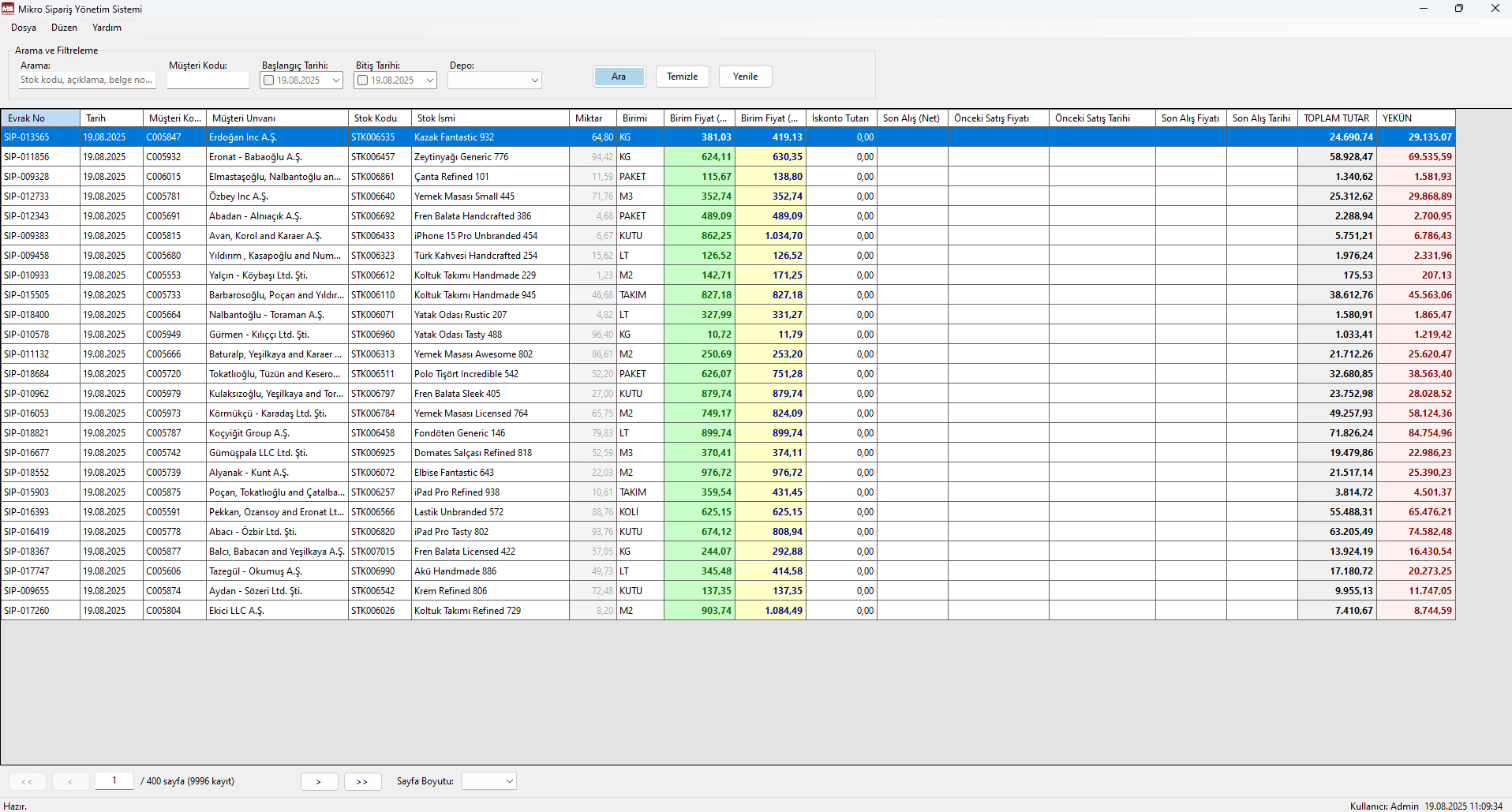Image resolution: width=1512 pixels, height=812 pixels.
Task: Click the app icon in title bar
Action: [8, 9]
